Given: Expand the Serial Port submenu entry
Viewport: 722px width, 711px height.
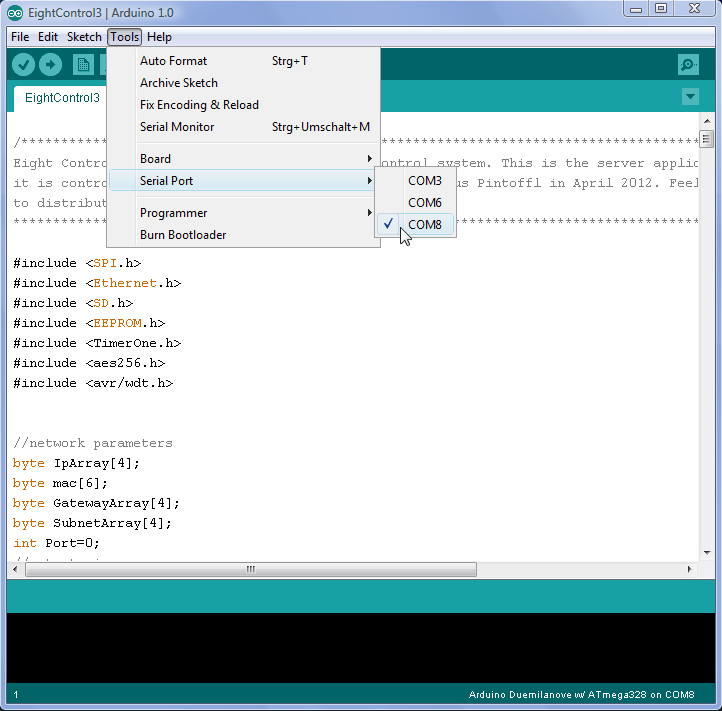Looking at the screenshot, I should click(x=243, y=181).
